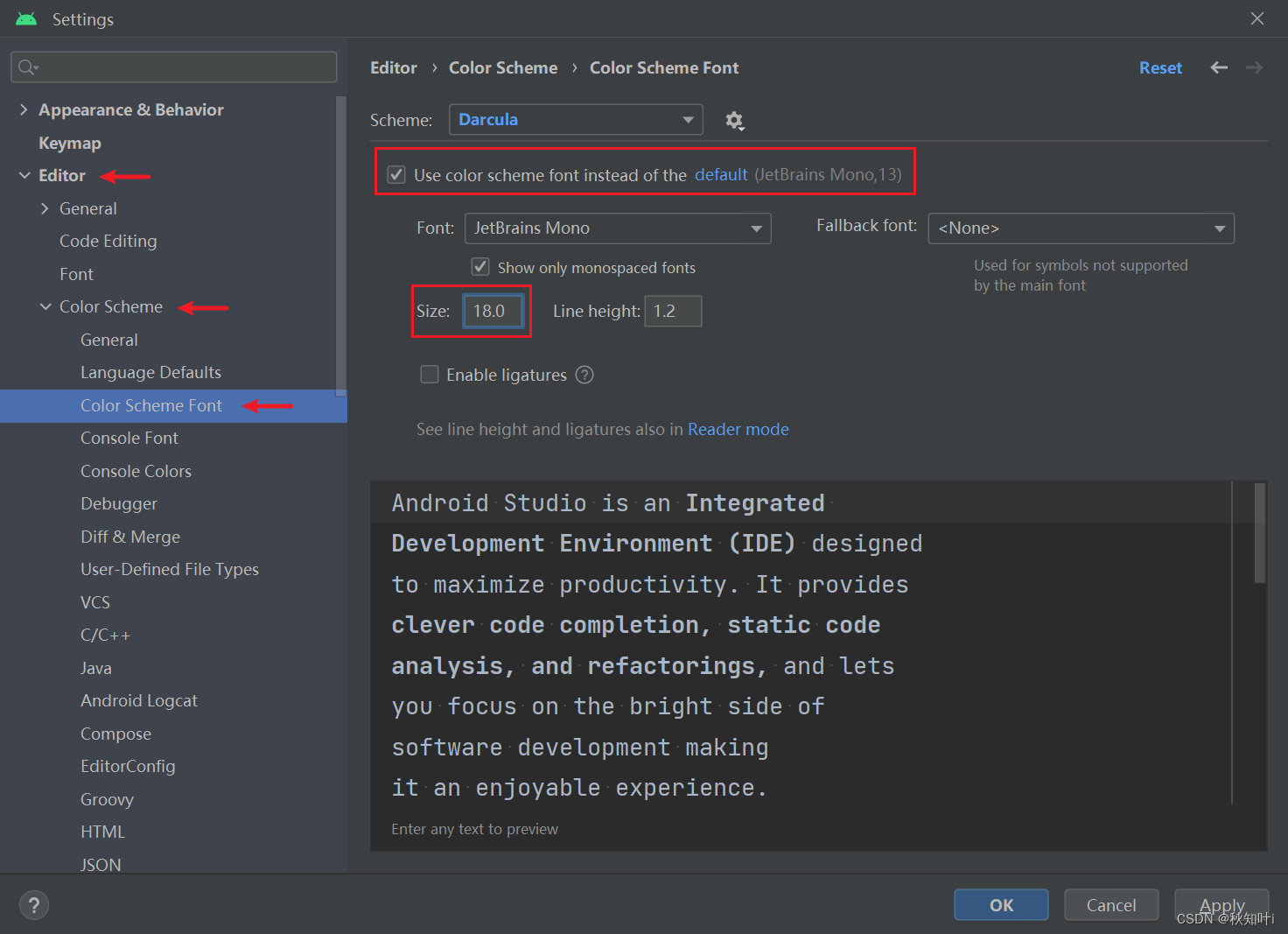Toggle use color scheme font checkbox
Image resolution: width=1288 pixels, height=934 pixels.
[x=396, y=174]
